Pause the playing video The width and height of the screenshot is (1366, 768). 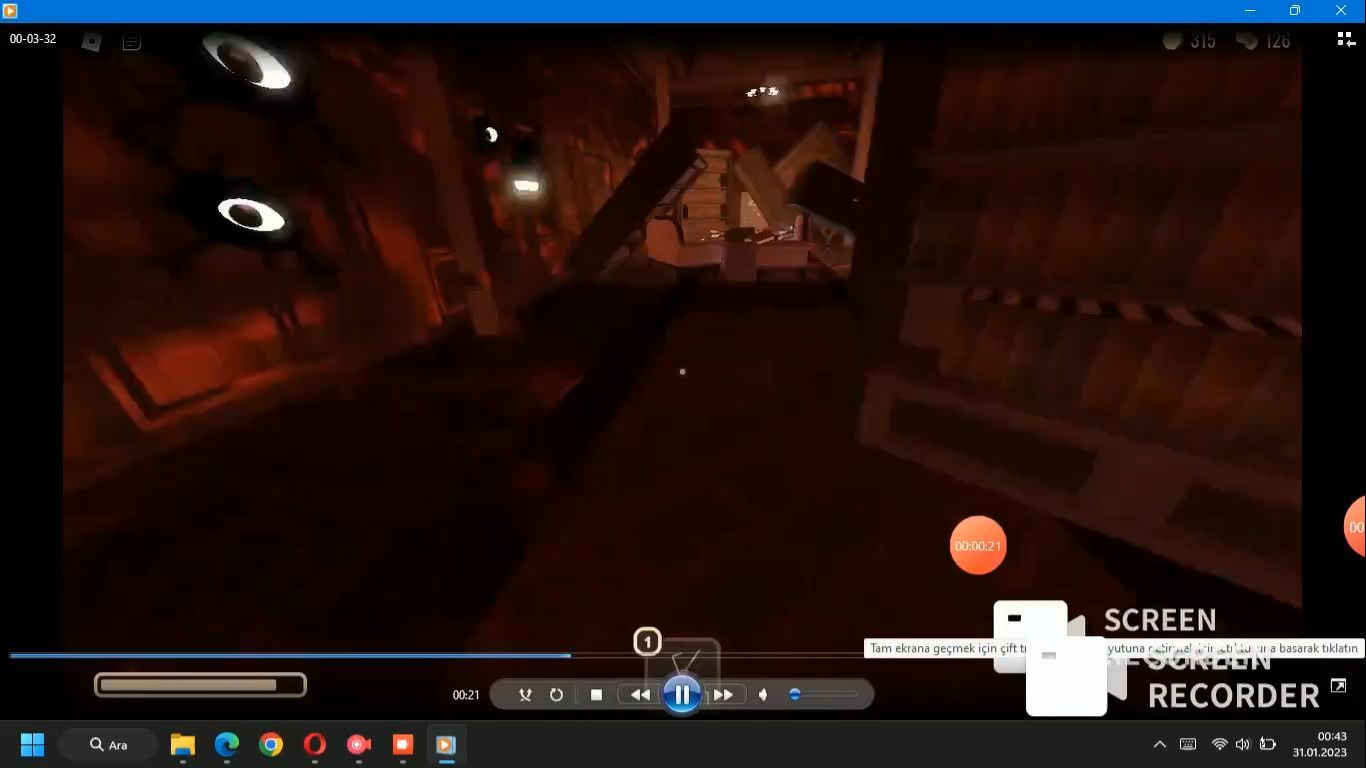[x=681, y=694]
